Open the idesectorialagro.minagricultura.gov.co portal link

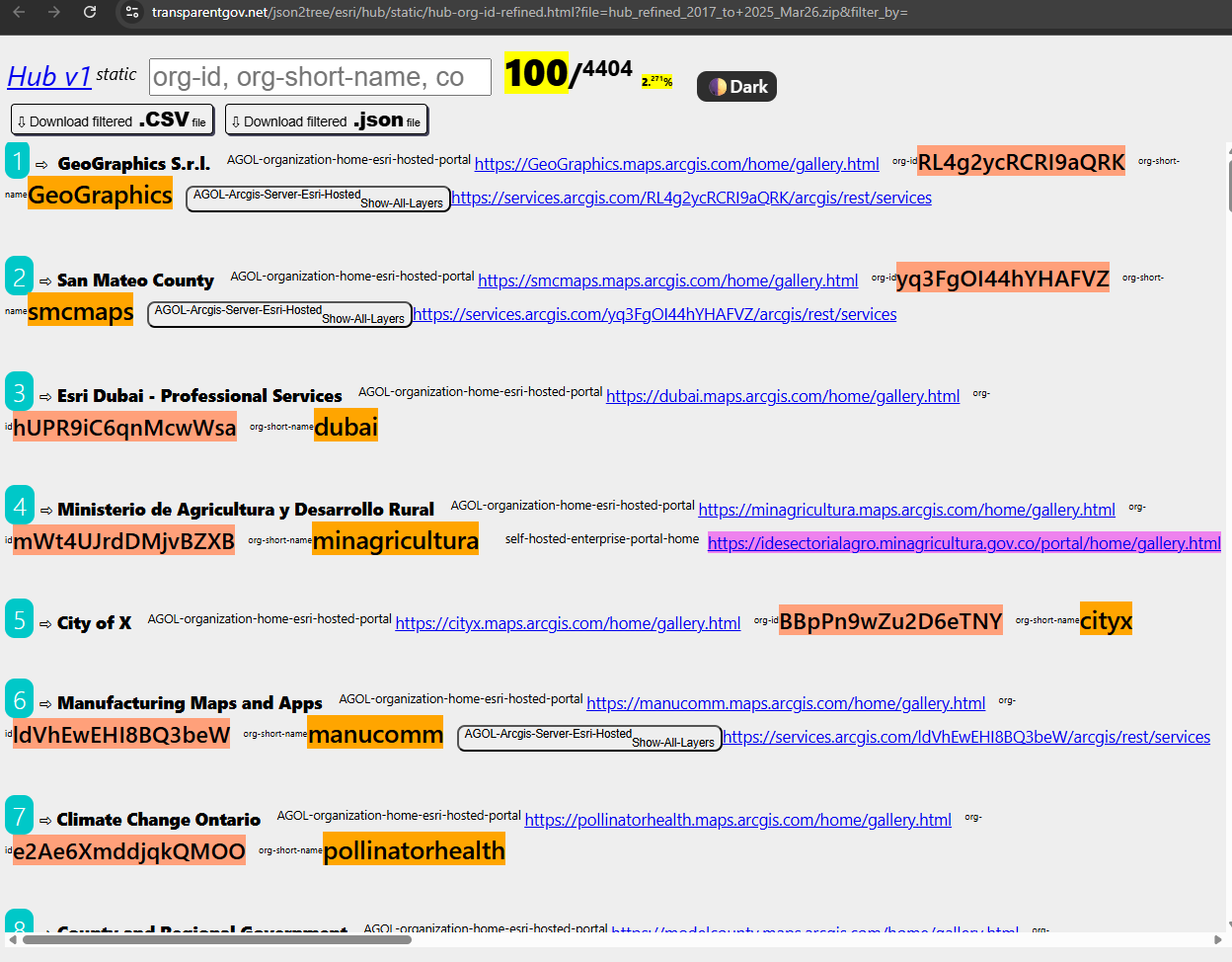[964, 543]
